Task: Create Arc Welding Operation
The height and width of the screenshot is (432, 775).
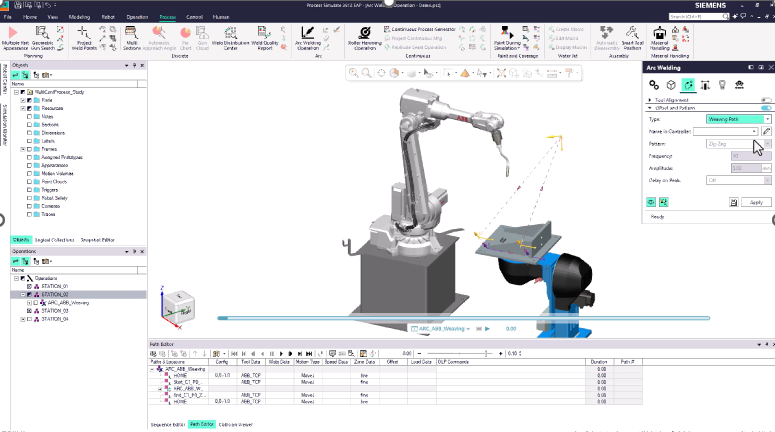Action: (307, 38)
